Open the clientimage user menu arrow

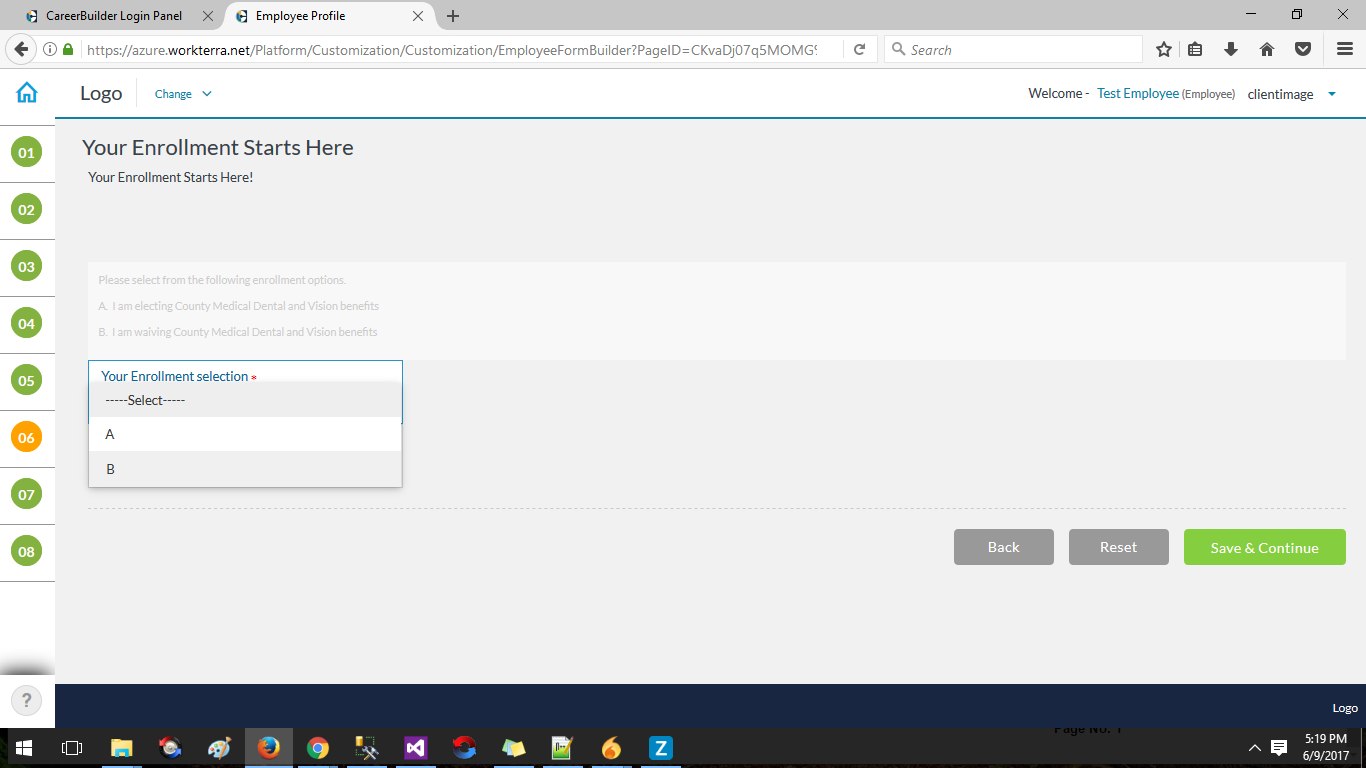(x=1331, y=94)
